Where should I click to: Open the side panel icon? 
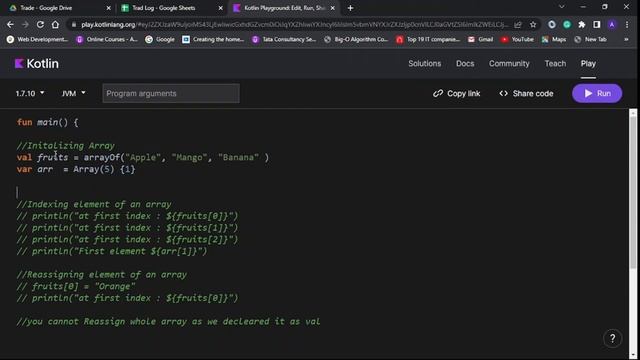click(x=597, y=24)
